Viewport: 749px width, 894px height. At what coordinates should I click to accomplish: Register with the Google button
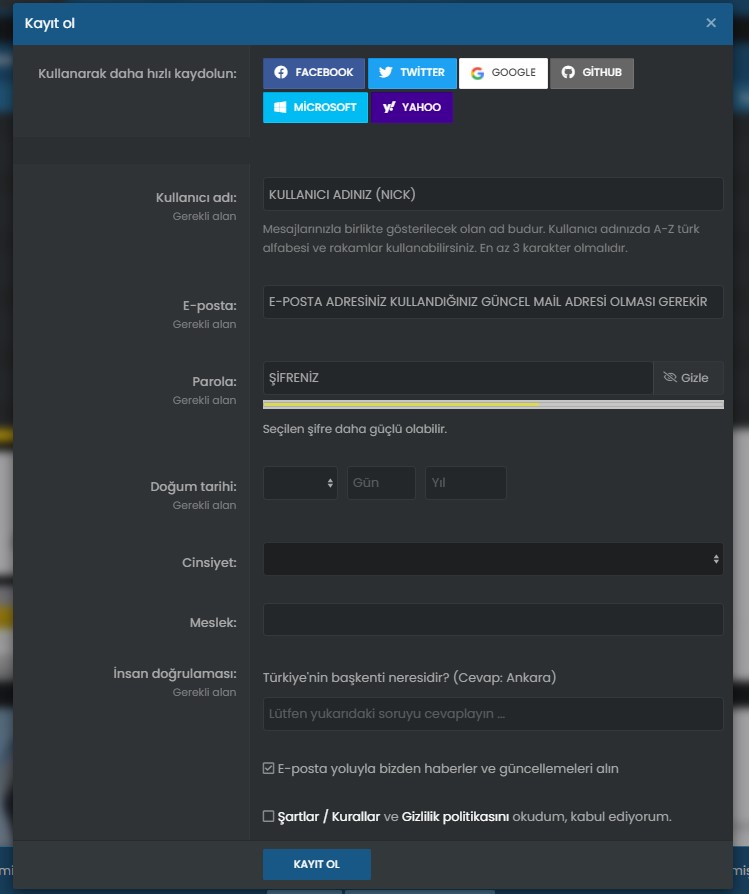coord(503,73)
